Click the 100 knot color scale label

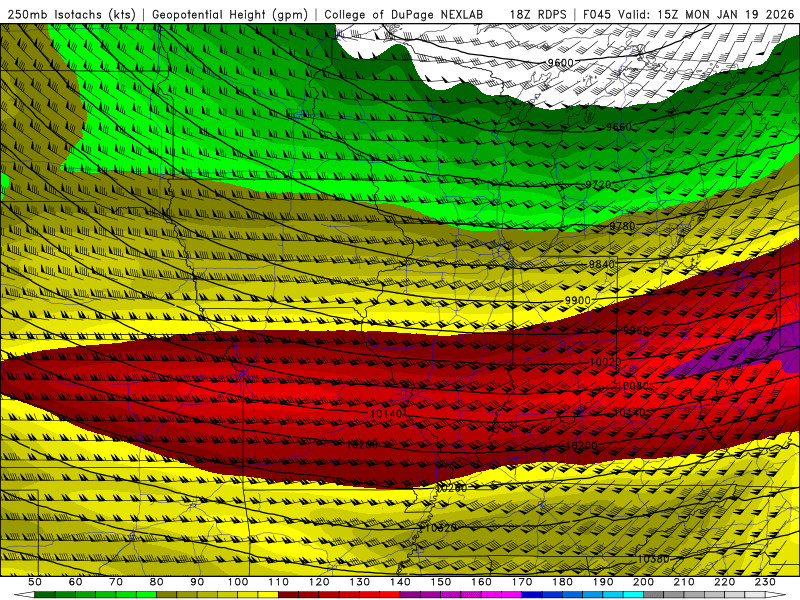[238, 582]
